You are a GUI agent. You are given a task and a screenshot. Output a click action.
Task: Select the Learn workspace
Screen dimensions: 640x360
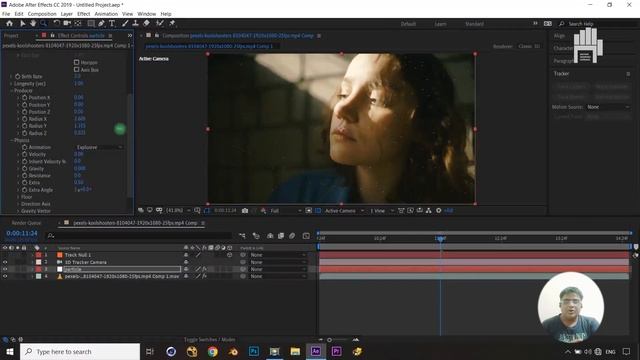pyautogui.click(x=440, y=24)
